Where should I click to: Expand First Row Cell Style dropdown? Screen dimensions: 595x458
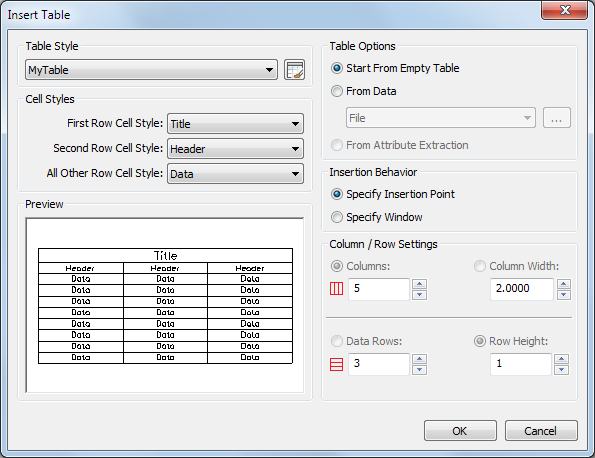(235, 124)
